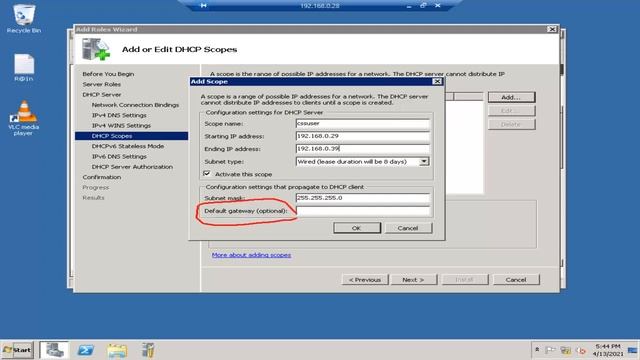Click the network tray icon
The width and height of the screenshot is (640, 360).
tap(565, 350)
